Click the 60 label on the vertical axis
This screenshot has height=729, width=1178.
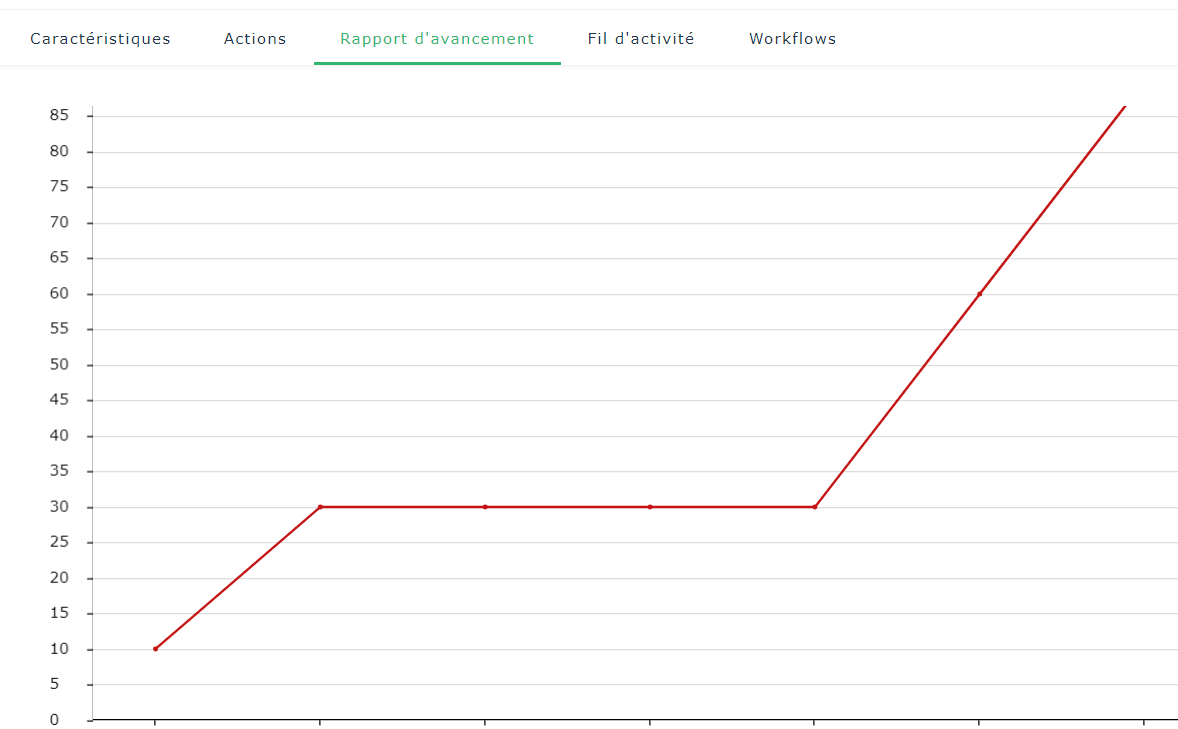pyautogui.click(x=59, y=294)
